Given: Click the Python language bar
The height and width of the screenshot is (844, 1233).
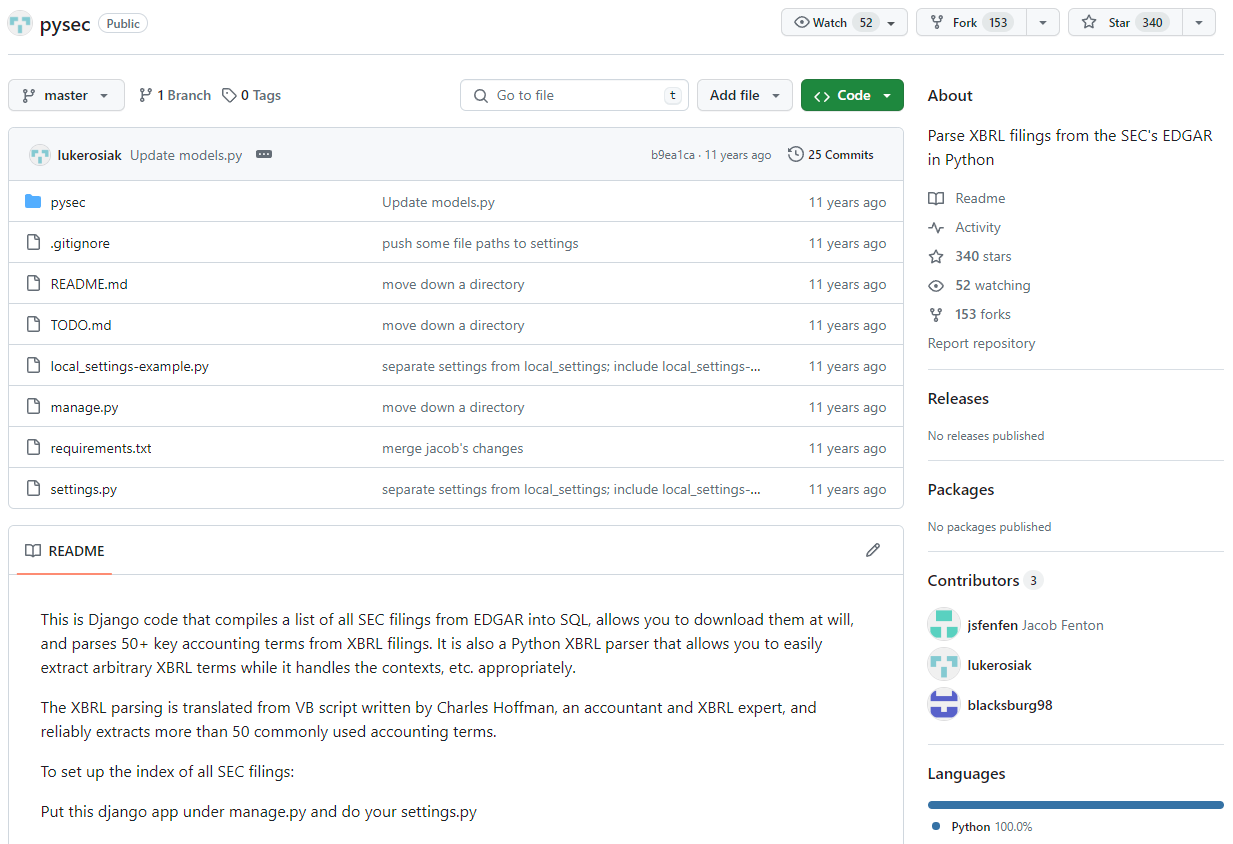Looking at the screenshot, I should 1076,804.
